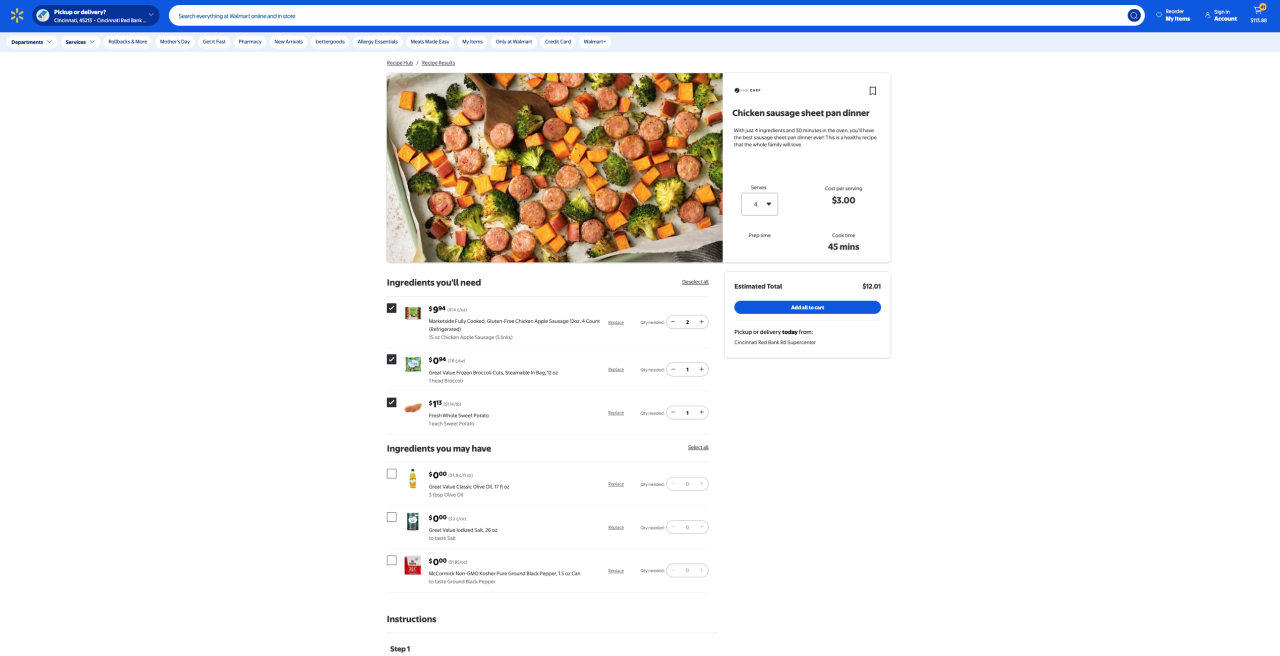This screenshot has width=1280, height=656.
Task: Click the Walmart spark logo
Action: click(x=17, y=15)
